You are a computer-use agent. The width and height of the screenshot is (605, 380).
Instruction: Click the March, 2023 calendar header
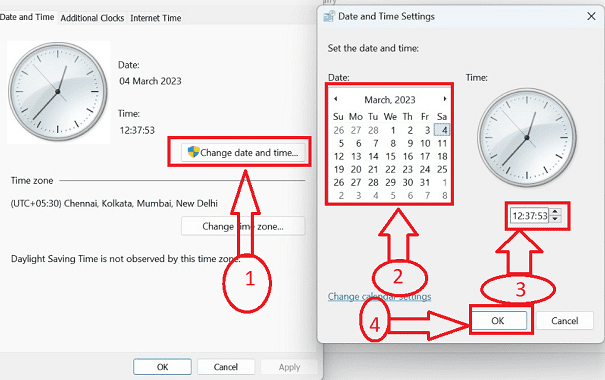point(390,100)
